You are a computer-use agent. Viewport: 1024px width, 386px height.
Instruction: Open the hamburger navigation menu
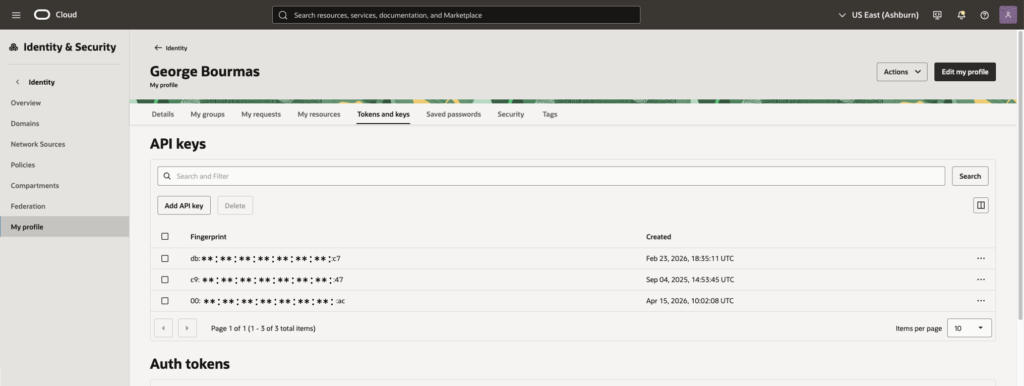pyautogui.click(x=16, y=15)
